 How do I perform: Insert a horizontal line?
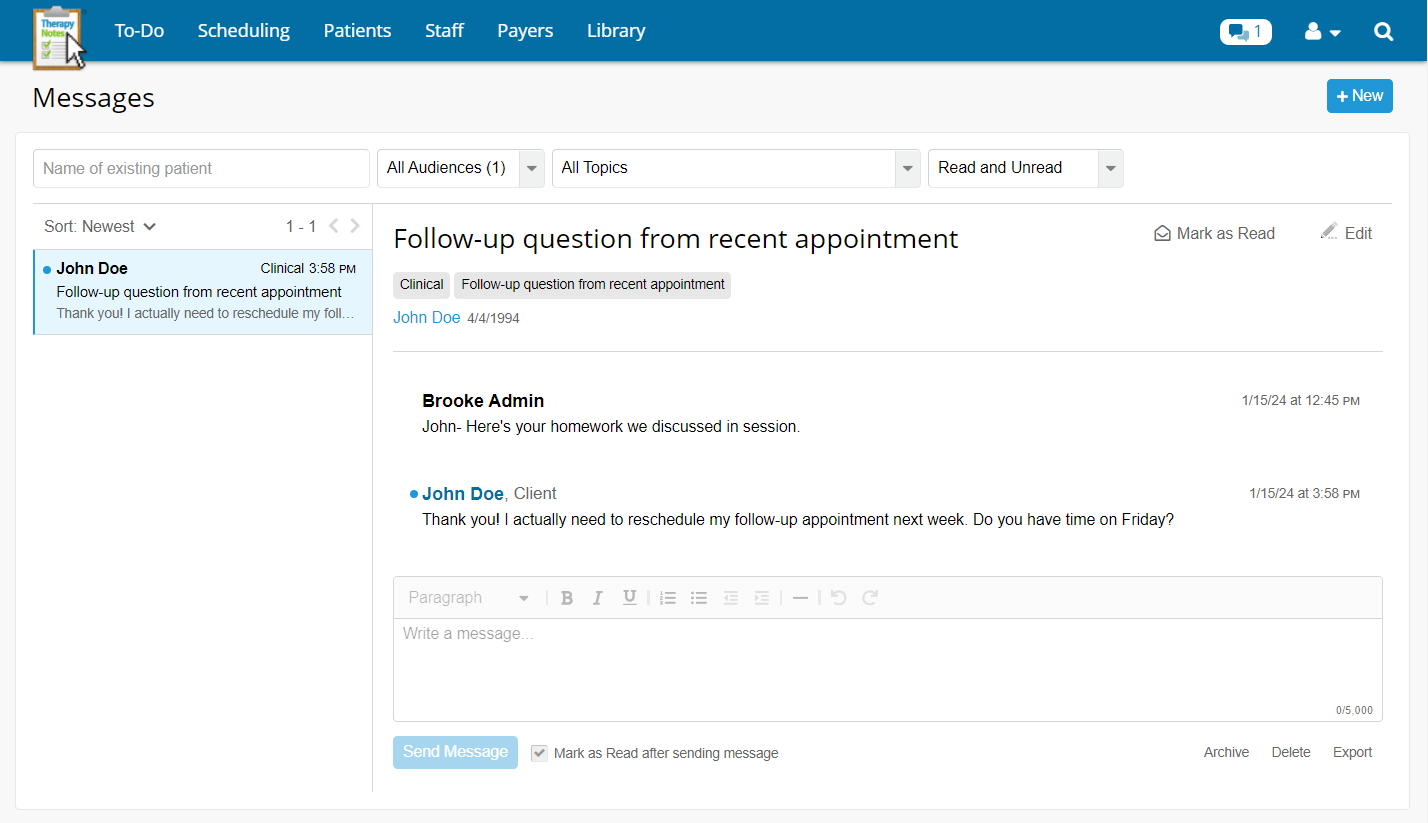pos(800,598)
